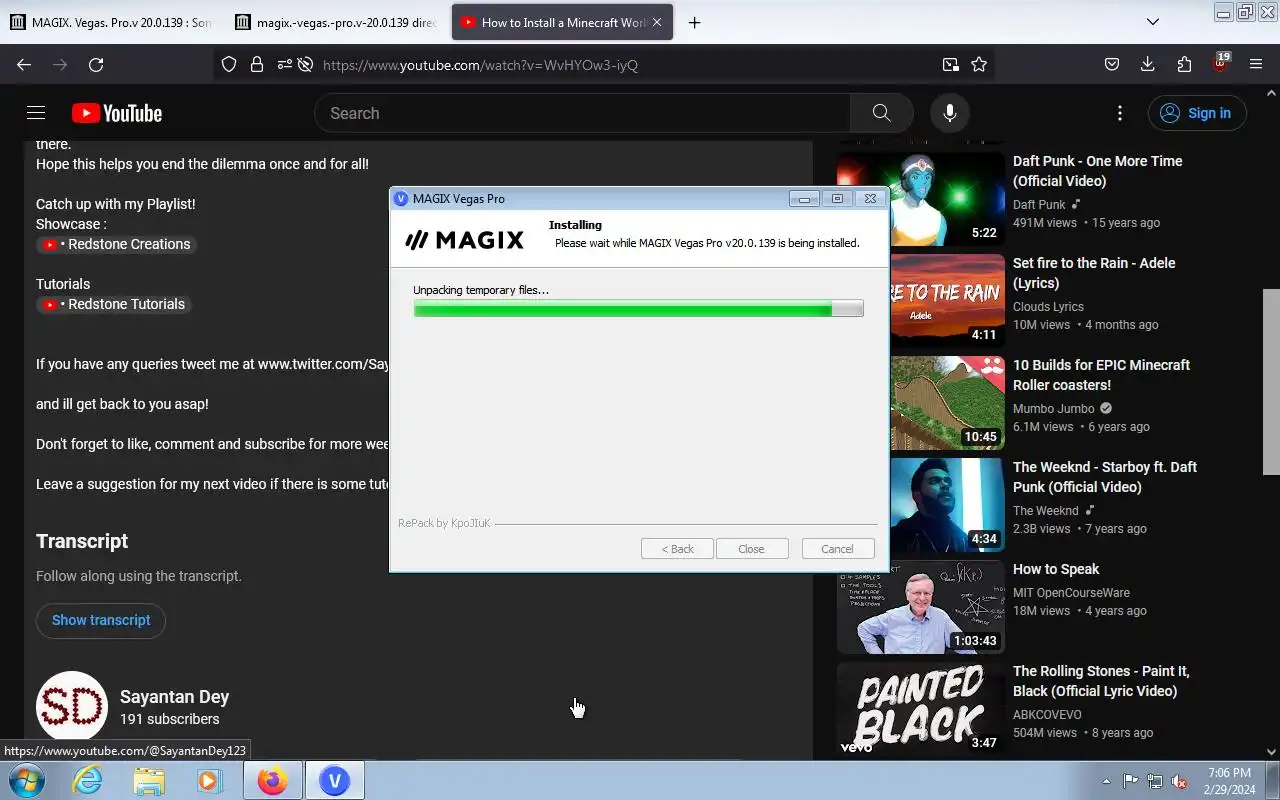This screenshot has width=1280, height=800.
Task: Toggle picture-in-picture icon in the address bar
Action: click(x=950, y=64)
